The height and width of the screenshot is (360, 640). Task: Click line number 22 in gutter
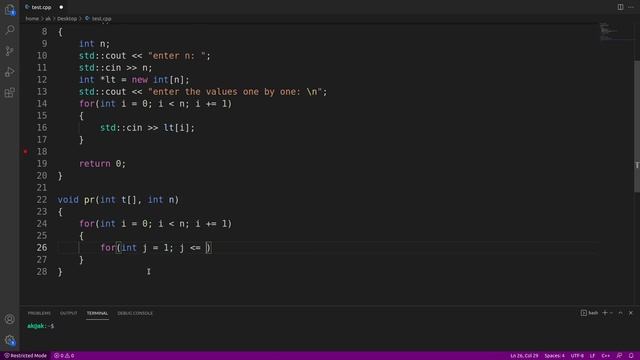pos(42,200)
